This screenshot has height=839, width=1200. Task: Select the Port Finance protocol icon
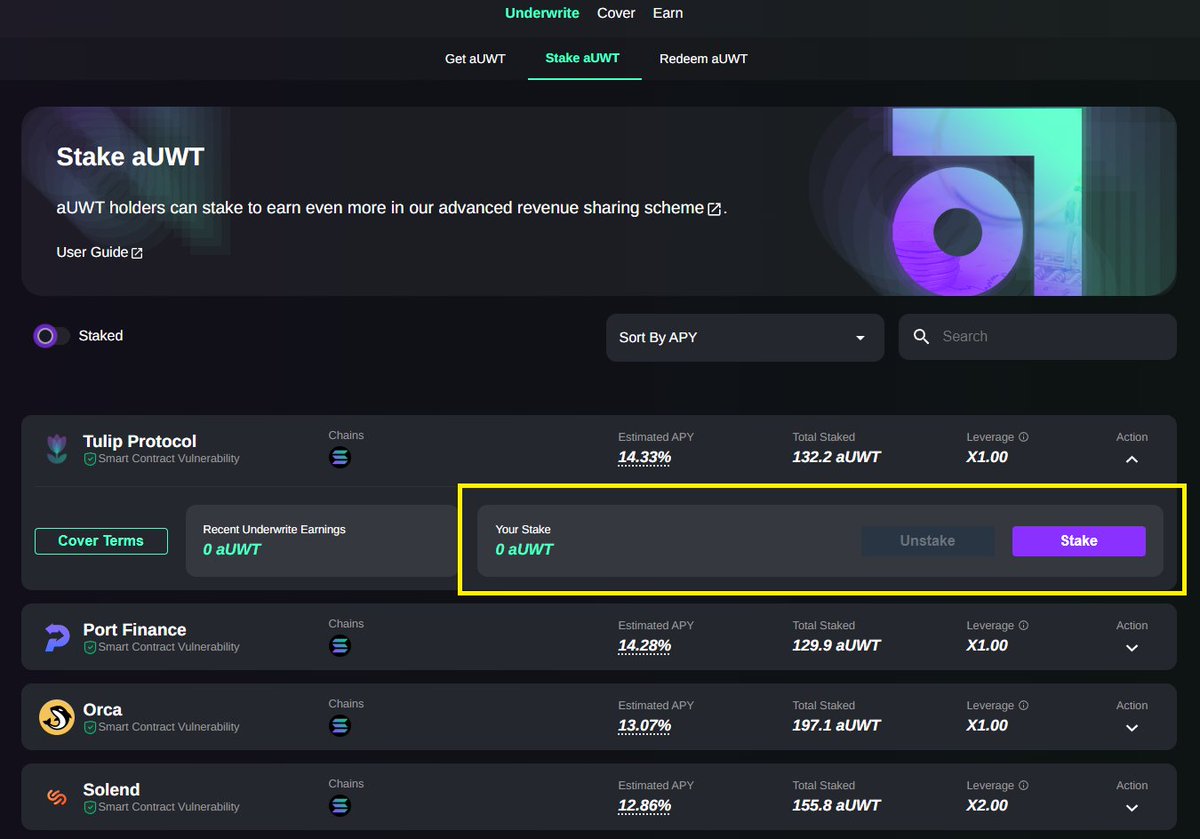click(57, 636)
